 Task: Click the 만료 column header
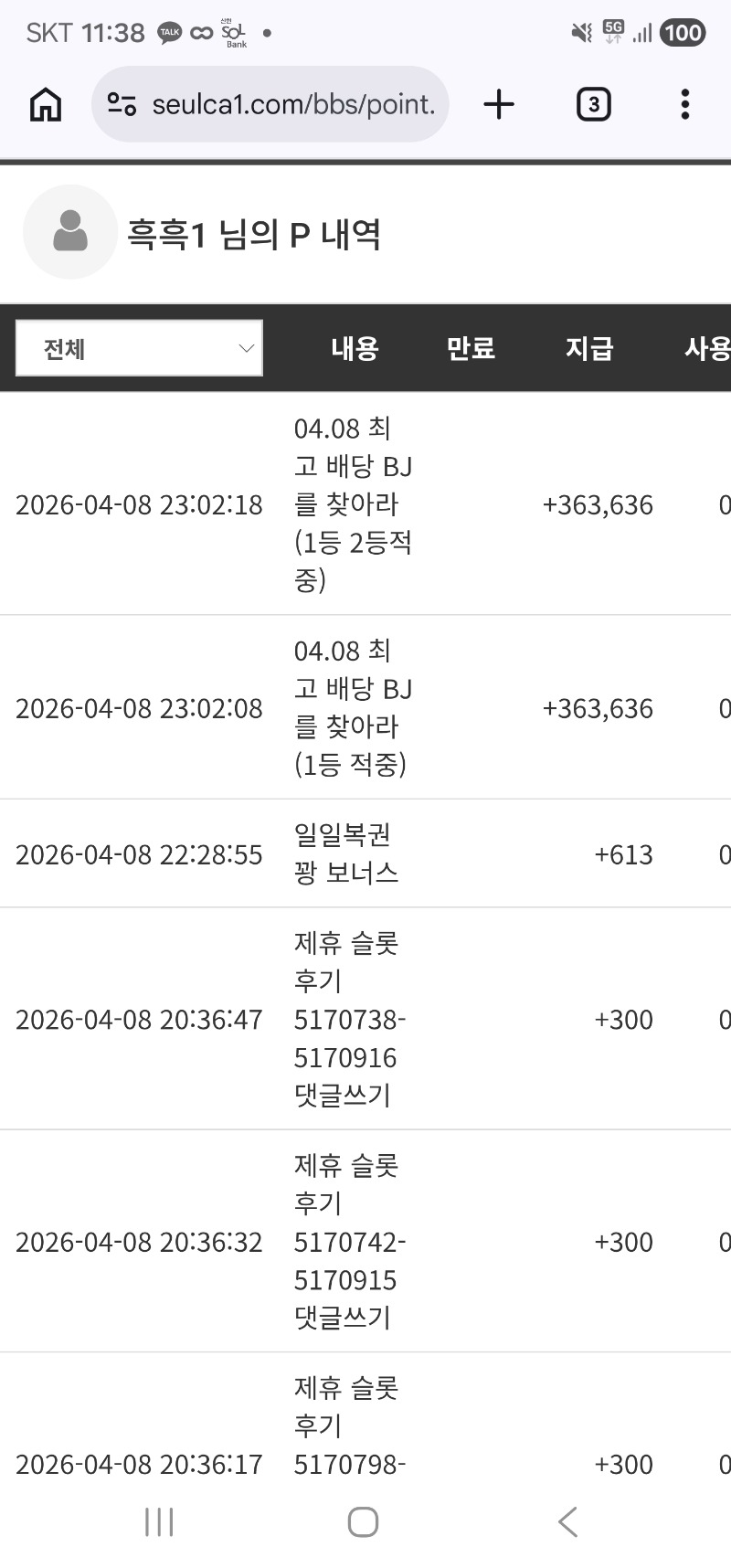pyautogui.click(x=471, y=348)
